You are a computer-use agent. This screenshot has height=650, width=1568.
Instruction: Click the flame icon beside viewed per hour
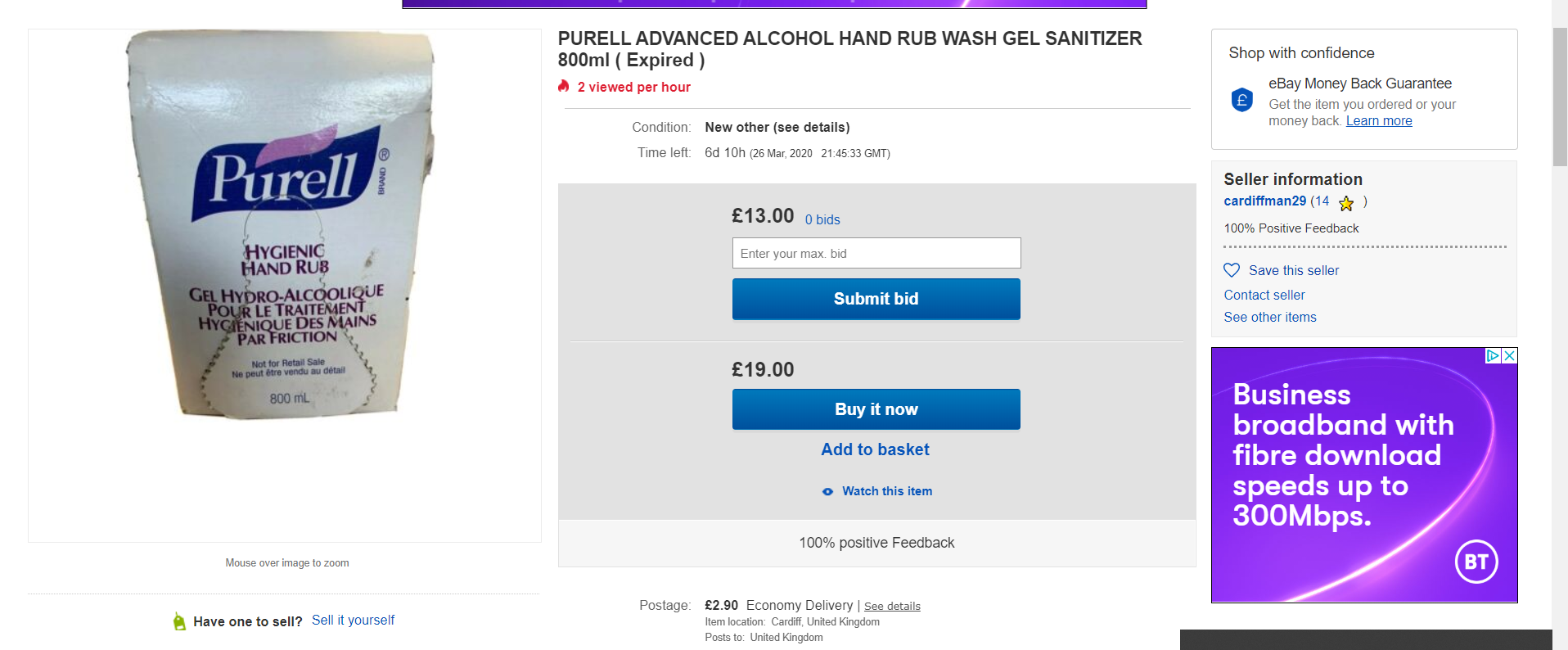pyautogui.click(x=562, y=86)
